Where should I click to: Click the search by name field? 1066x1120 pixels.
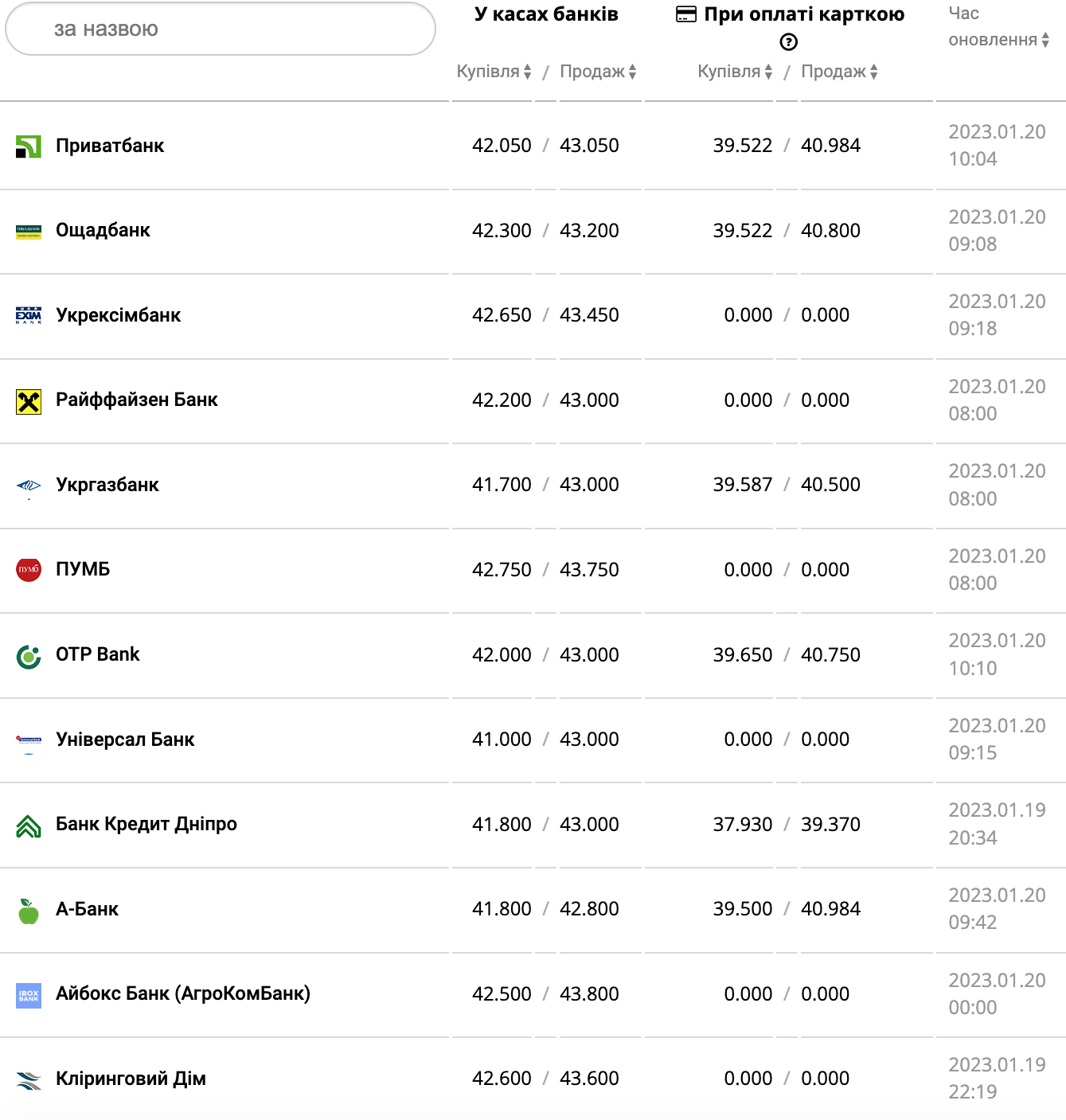221,29
